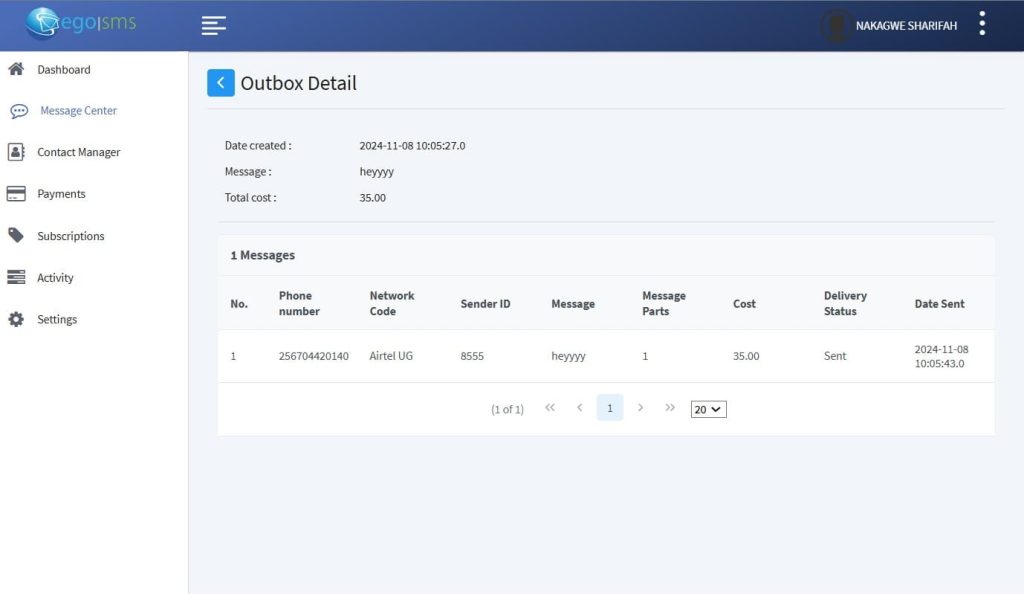Click the Message Center chat bubble icon
This screenshot has height=594, width=1024.
tap(19, 111)
